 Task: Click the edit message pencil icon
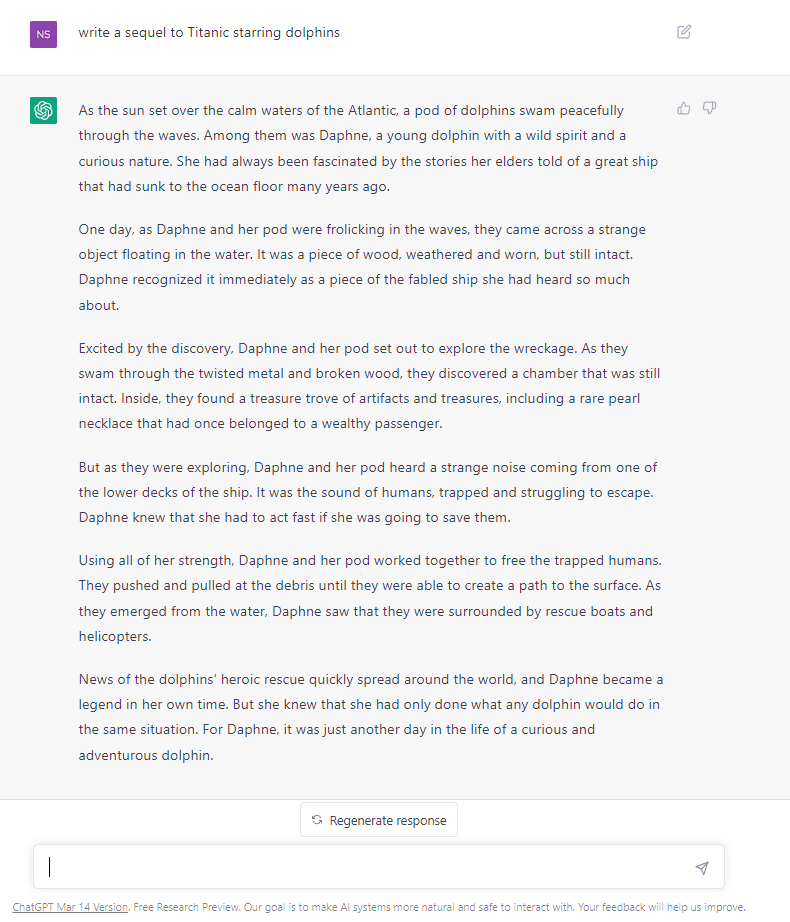pyautogui.click(x=684, y=32)
